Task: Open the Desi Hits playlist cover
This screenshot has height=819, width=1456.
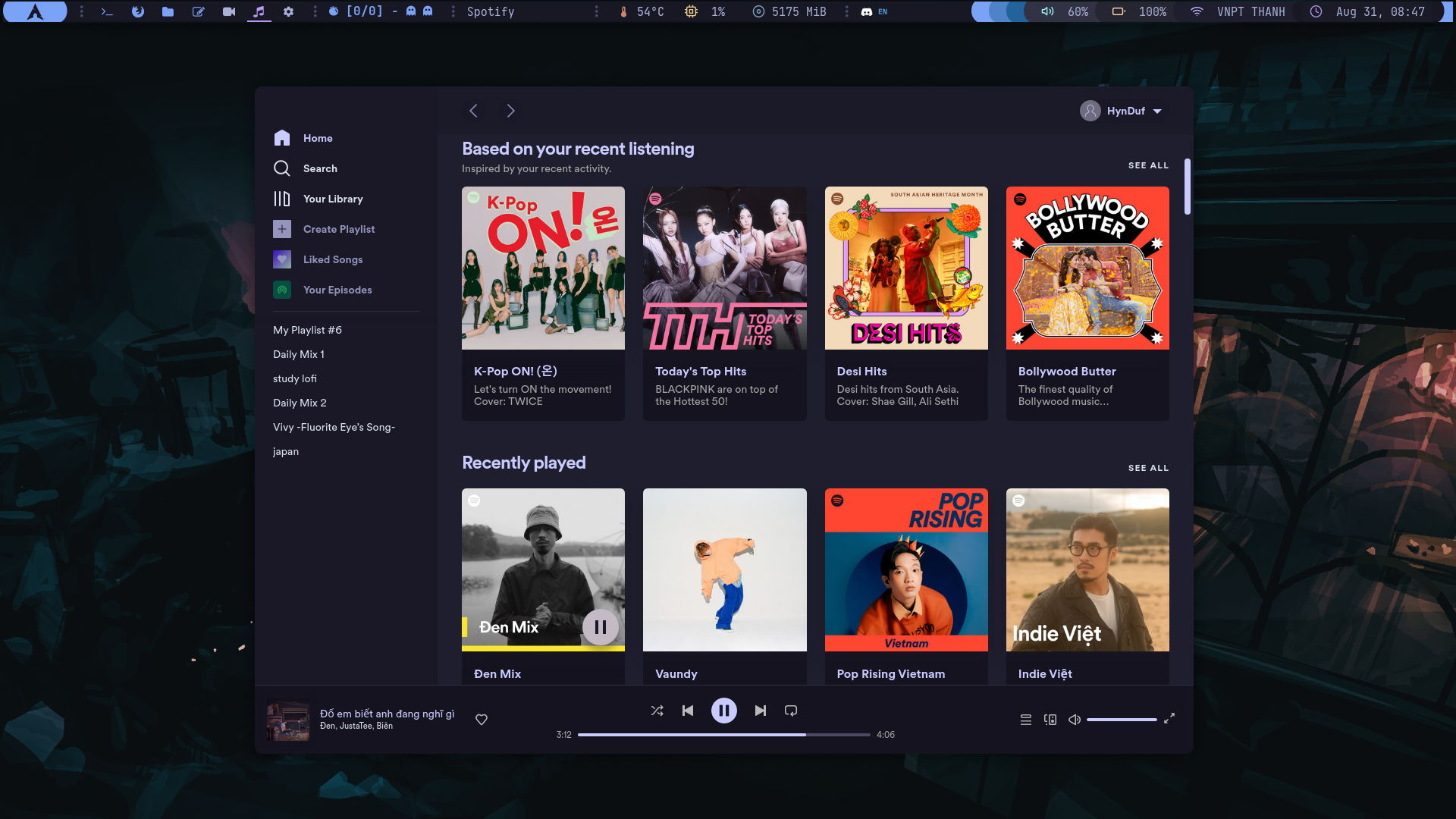Action: pos(906,268)
